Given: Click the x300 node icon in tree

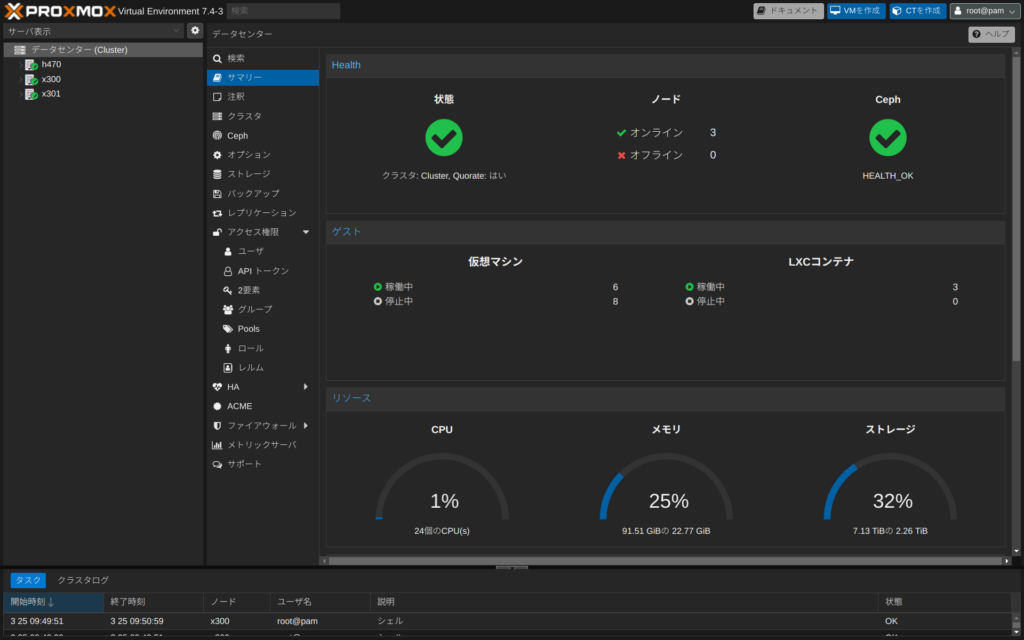Looking at the screenshot, I should (31, 80).
